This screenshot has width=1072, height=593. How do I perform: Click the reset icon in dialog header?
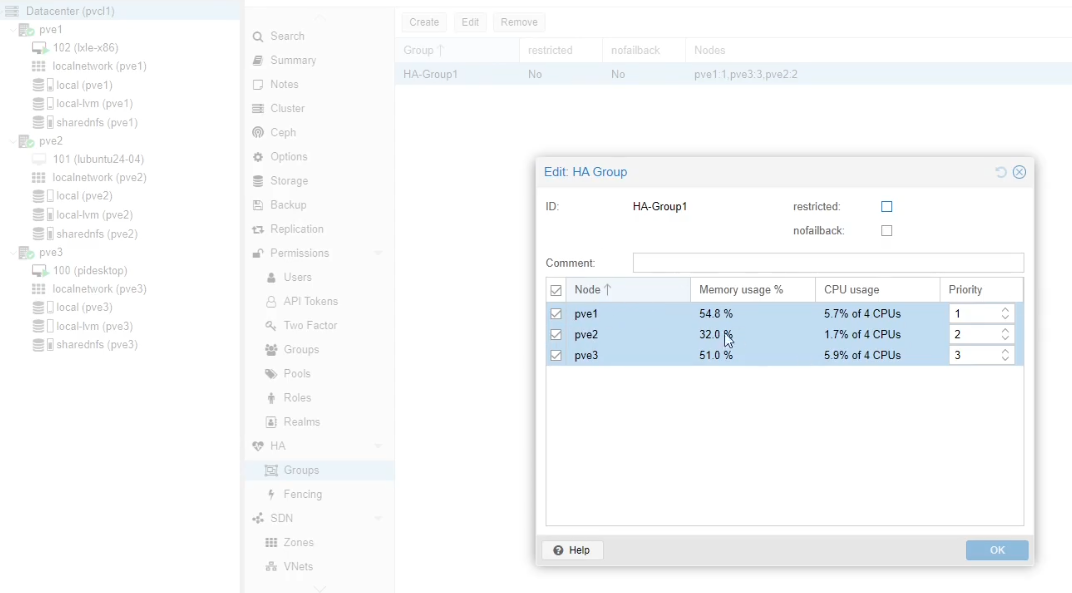[1000, 172]
